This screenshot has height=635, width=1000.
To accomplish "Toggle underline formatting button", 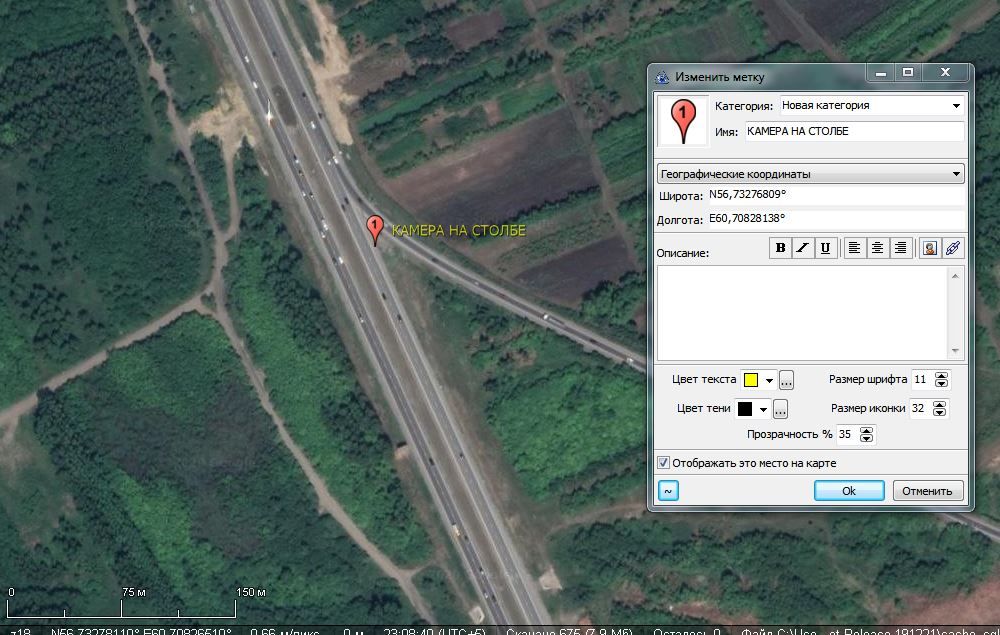I will [825, 249].
